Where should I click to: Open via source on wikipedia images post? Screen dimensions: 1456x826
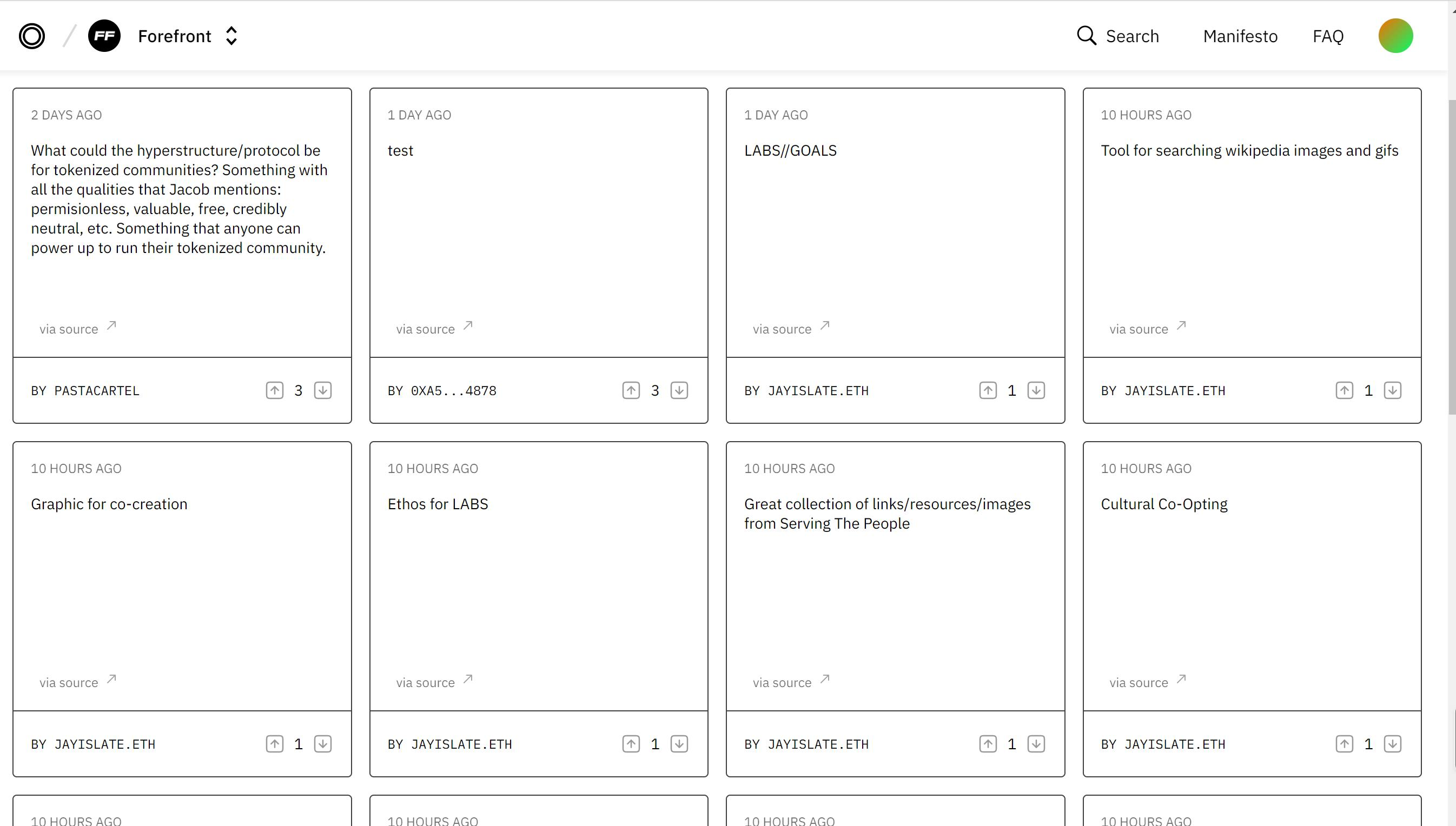1147,329
